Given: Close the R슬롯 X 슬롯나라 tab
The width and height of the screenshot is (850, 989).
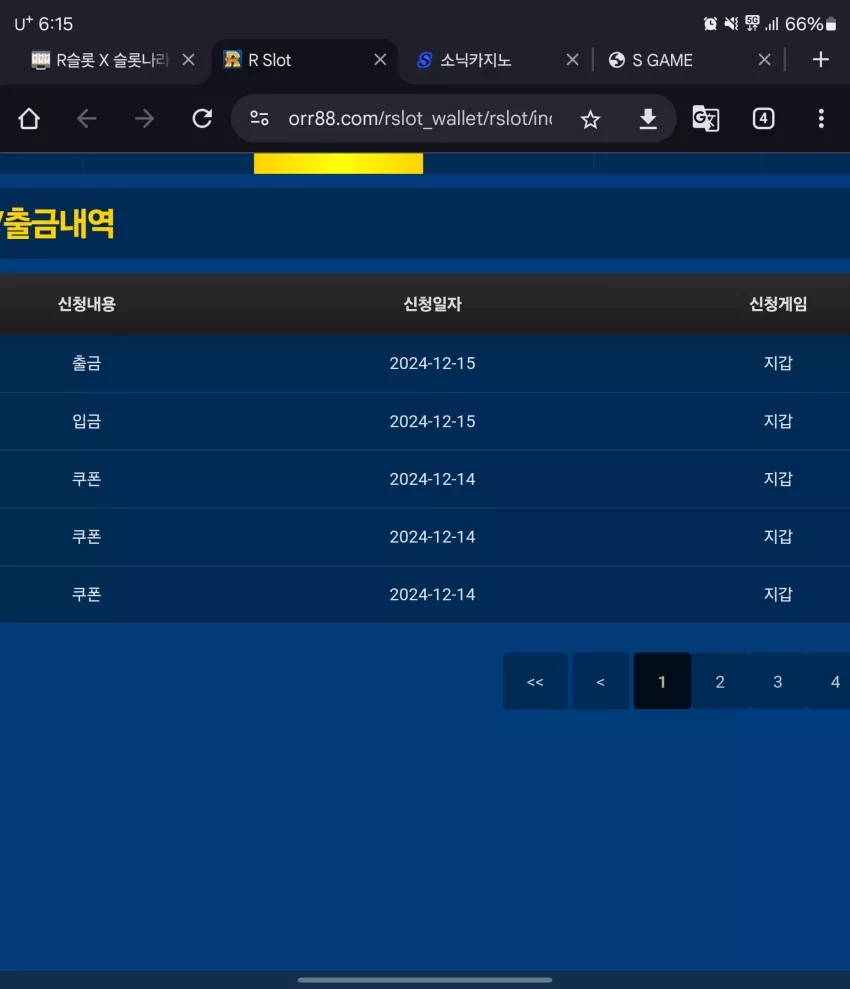Looking at the screenshot, I should (x=188, y=60).
